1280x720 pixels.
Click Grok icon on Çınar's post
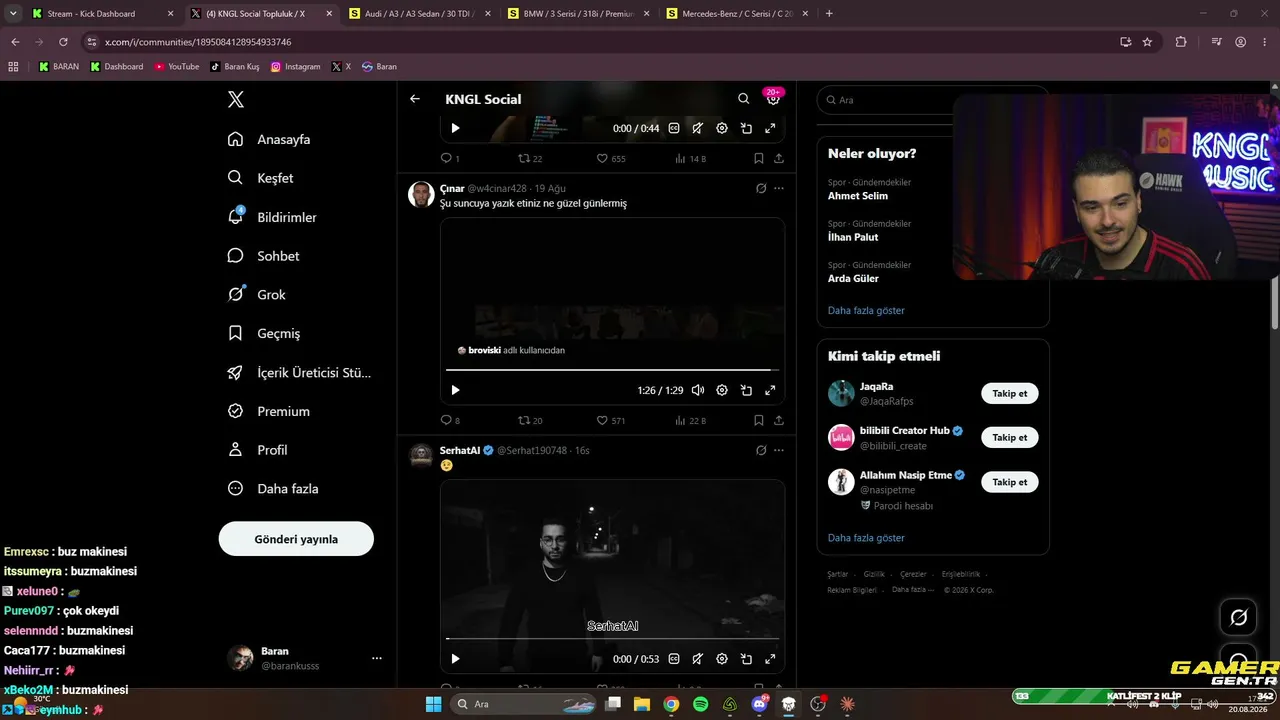tap(761, 188)
